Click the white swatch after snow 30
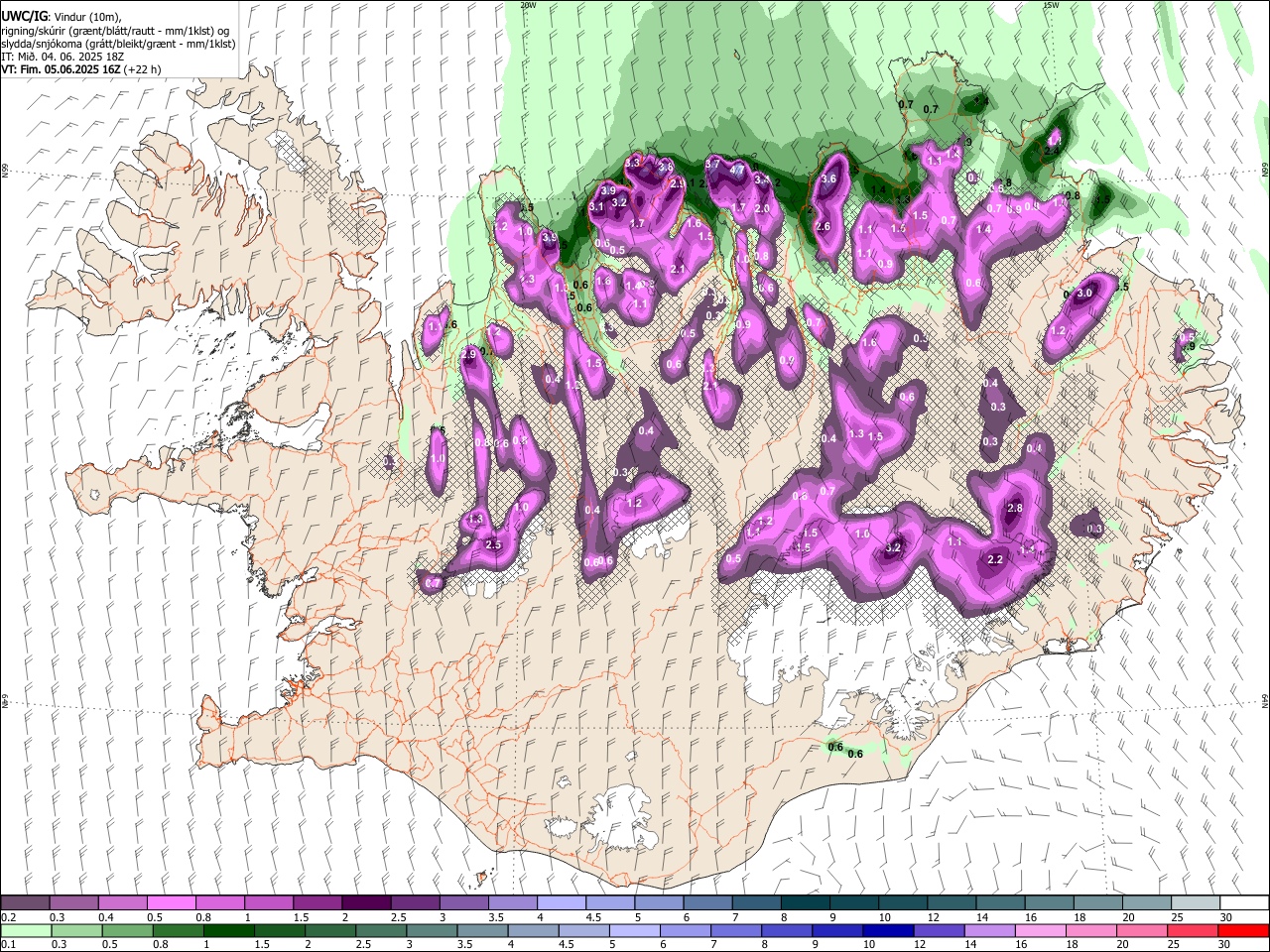Image resolution: width=1270 pixels, height=952 pixels. pos(1244,902)
